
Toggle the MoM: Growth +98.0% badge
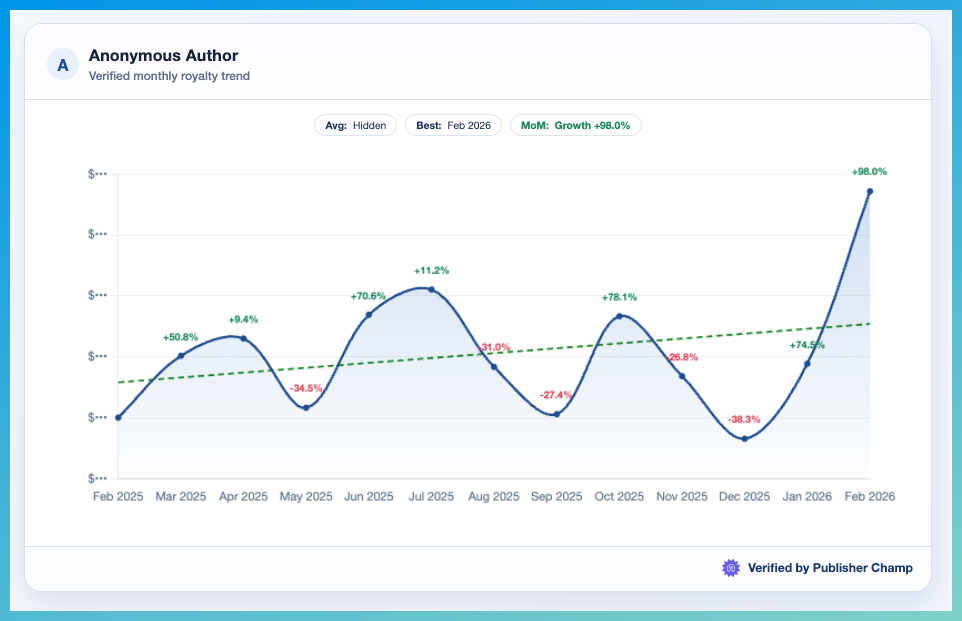pos(576,125)
